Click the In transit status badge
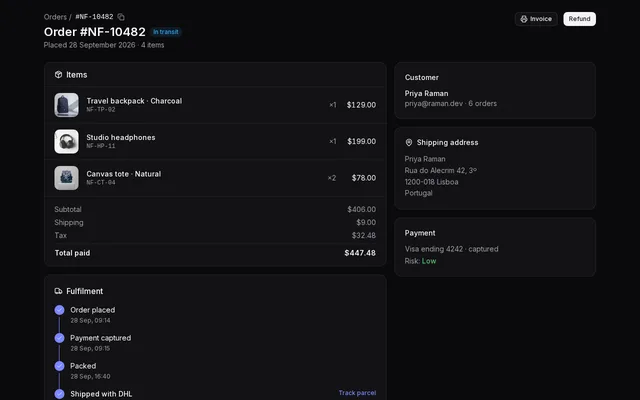640x400 pixels. (166, 32)
